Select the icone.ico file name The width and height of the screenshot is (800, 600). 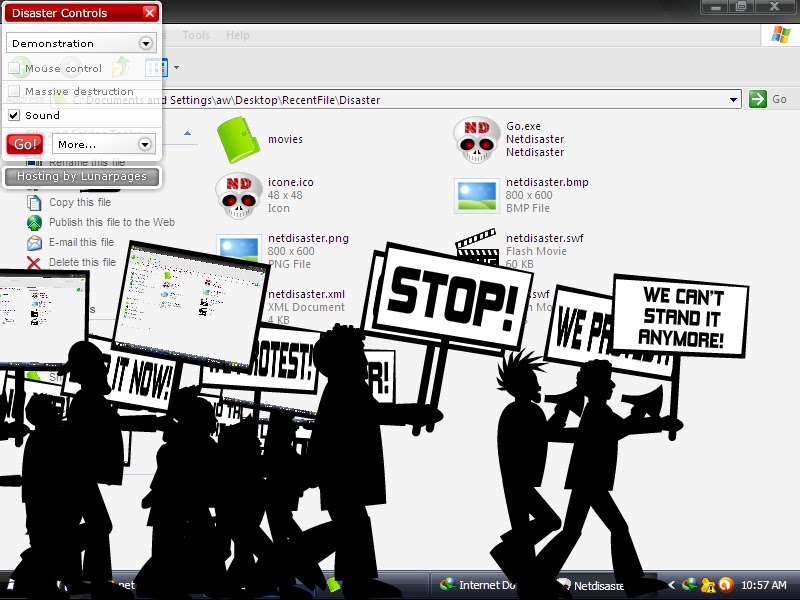point(290,182)
